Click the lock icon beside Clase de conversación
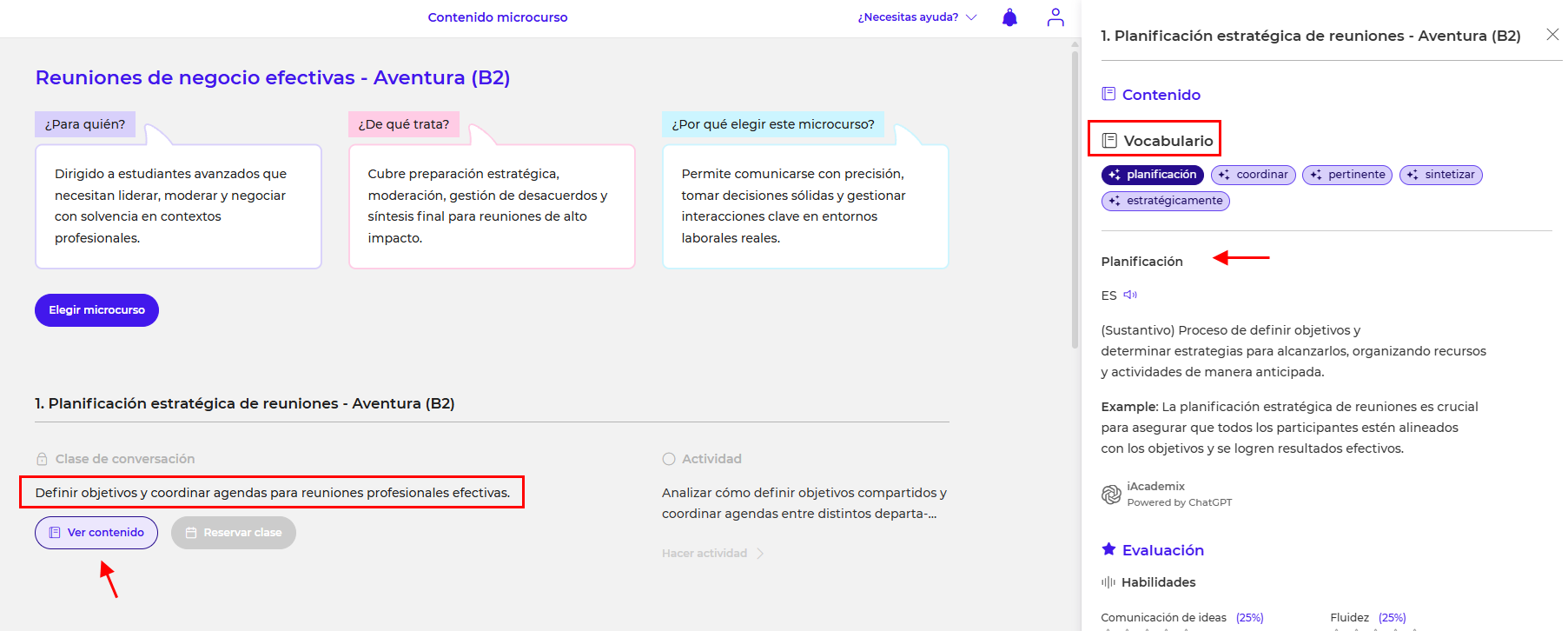The image size is (1568, 631). (x=42, y=459)
